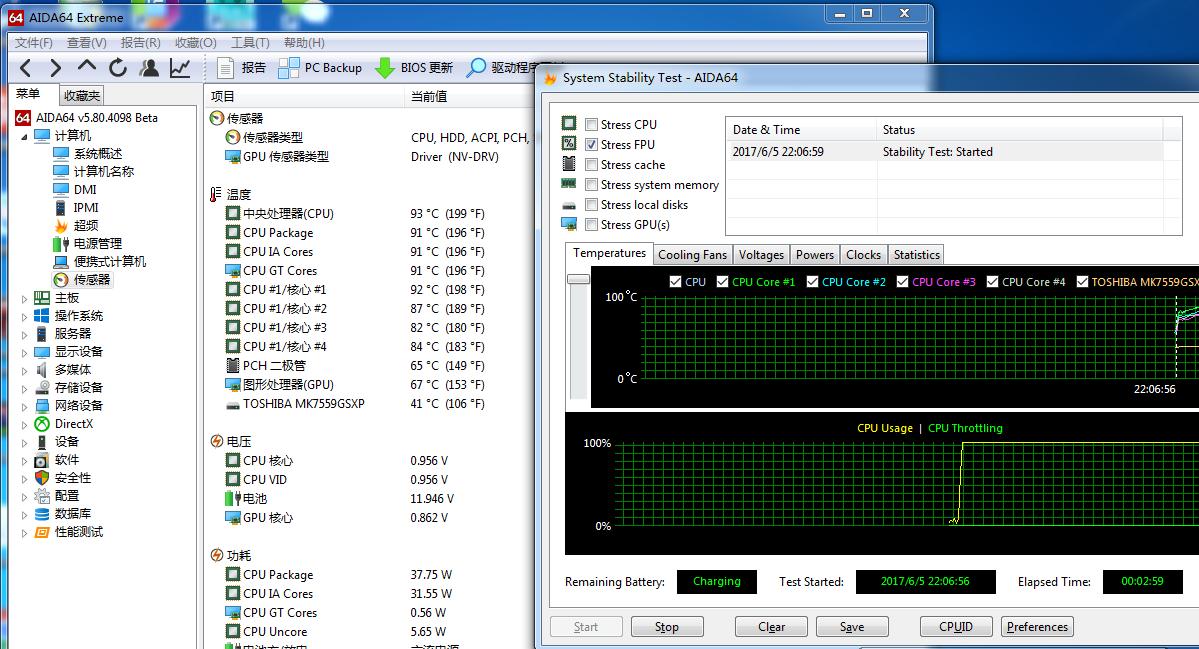Switch to the Cooling Fans tab
The width and height of the screenshot is (1199, 649).
click(x=692, y=255)
